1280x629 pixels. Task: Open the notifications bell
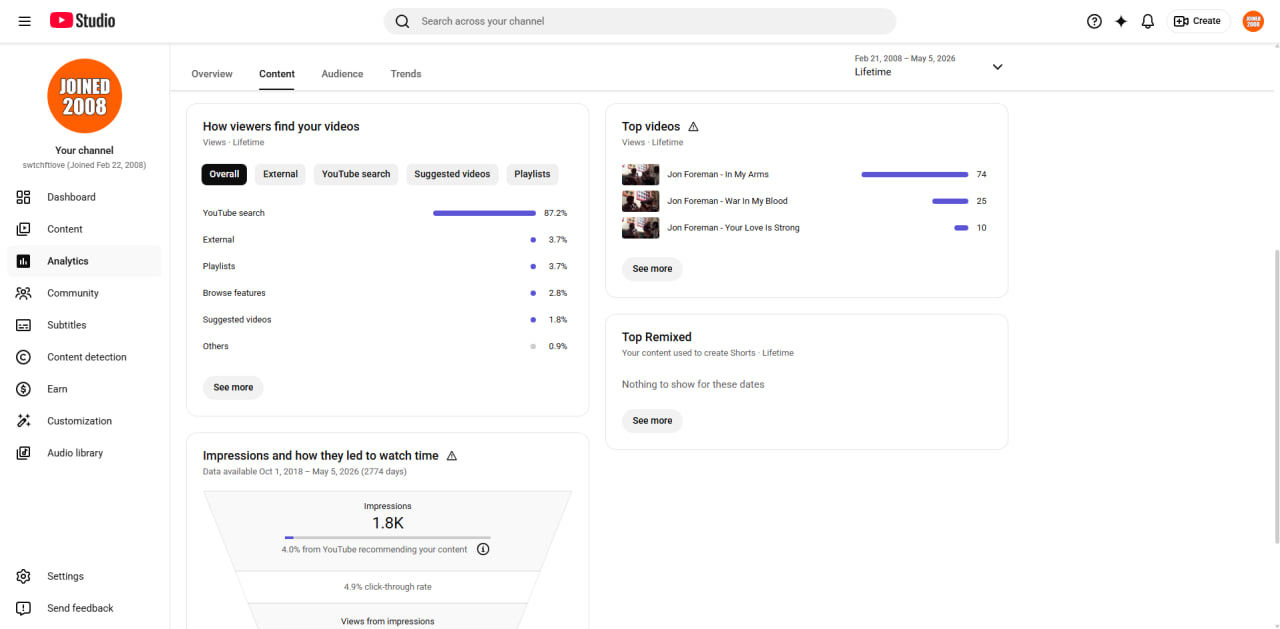pyautogui.click(x=1148, y=21)
